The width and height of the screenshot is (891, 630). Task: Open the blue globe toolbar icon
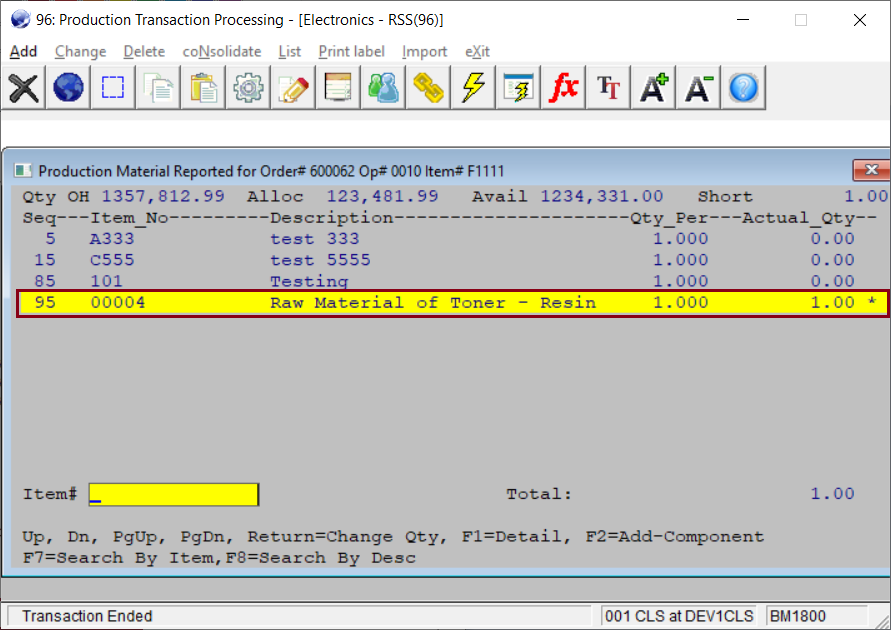click(x=68, y=87)
